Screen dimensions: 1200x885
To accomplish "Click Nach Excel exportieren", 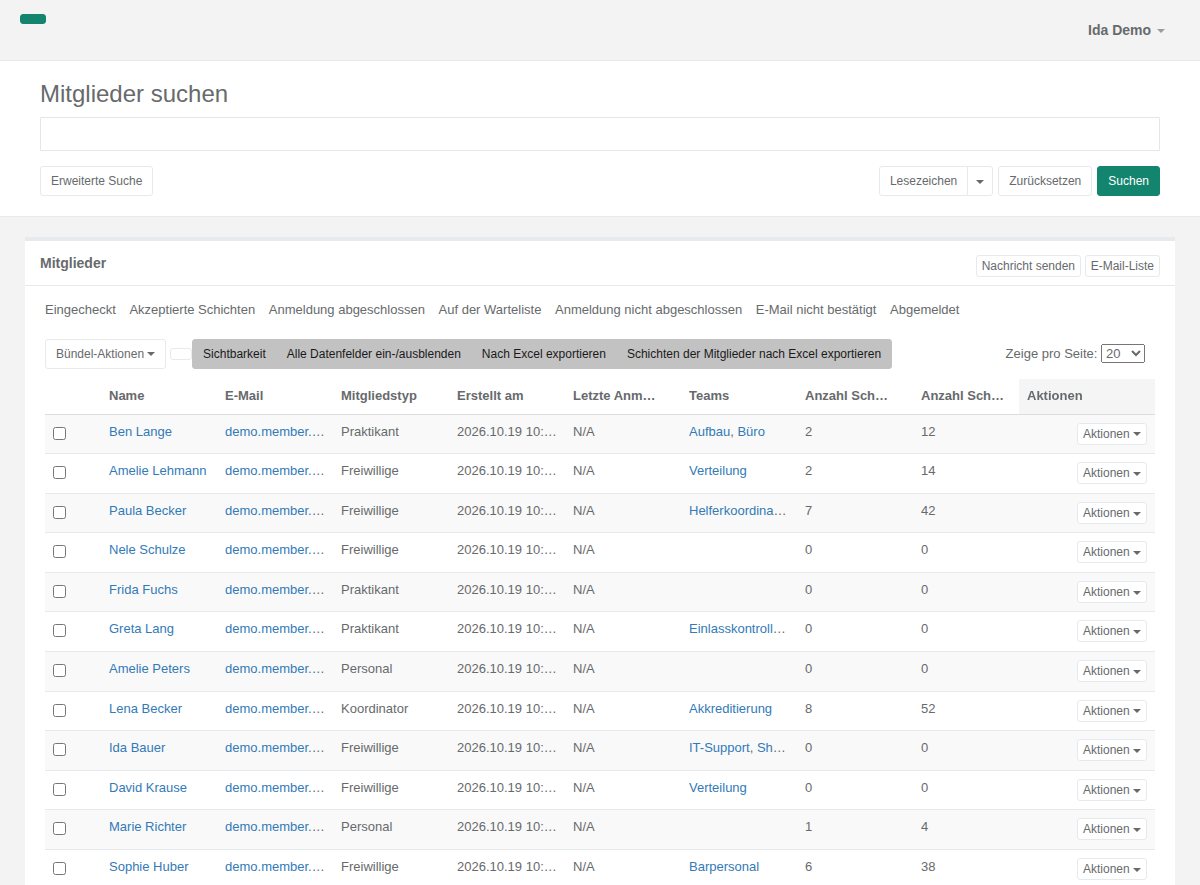I will [x=544, y=354].
